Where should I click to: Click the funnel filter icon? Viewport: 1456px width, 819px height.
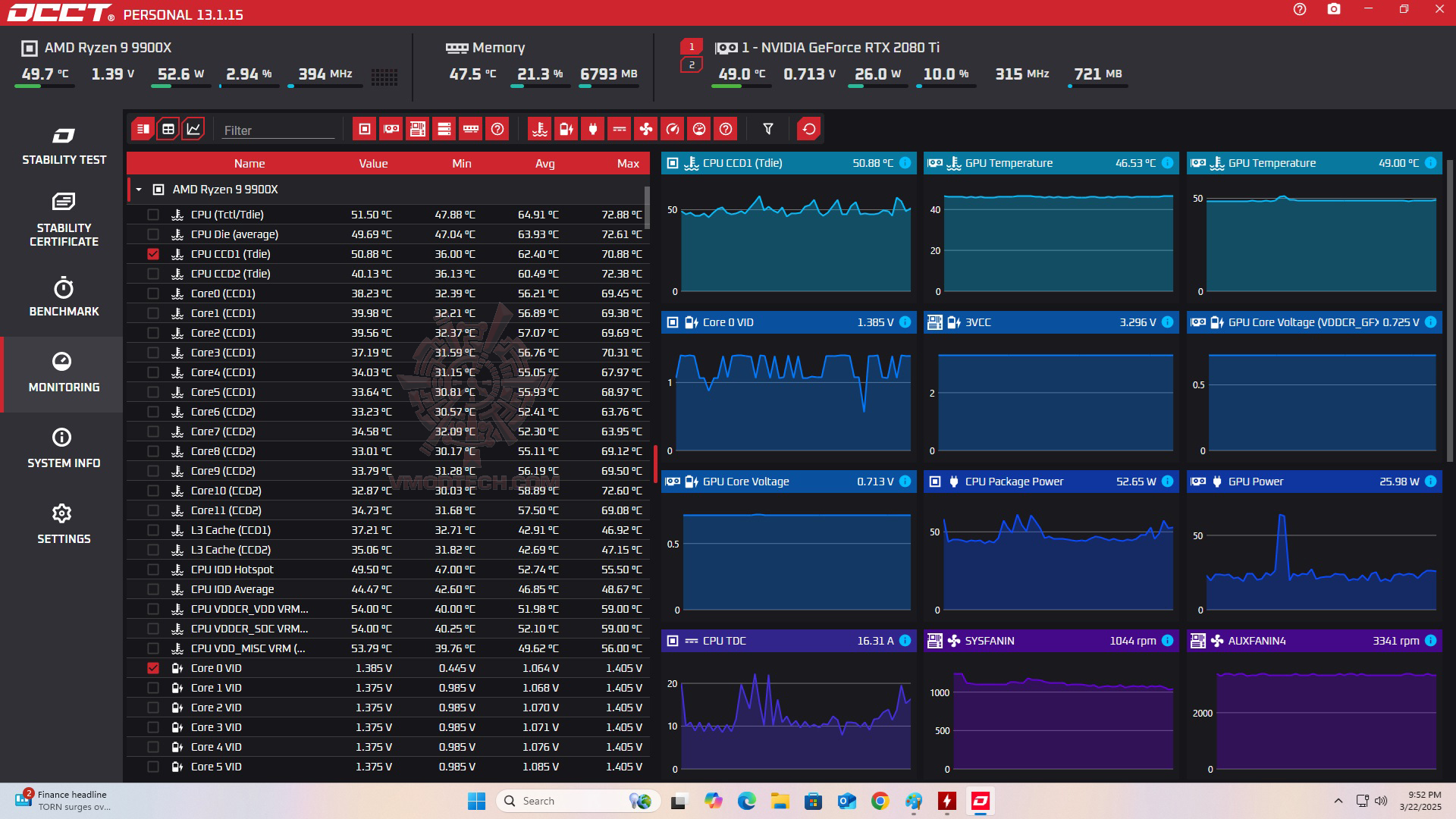click(x=767, y=129)
